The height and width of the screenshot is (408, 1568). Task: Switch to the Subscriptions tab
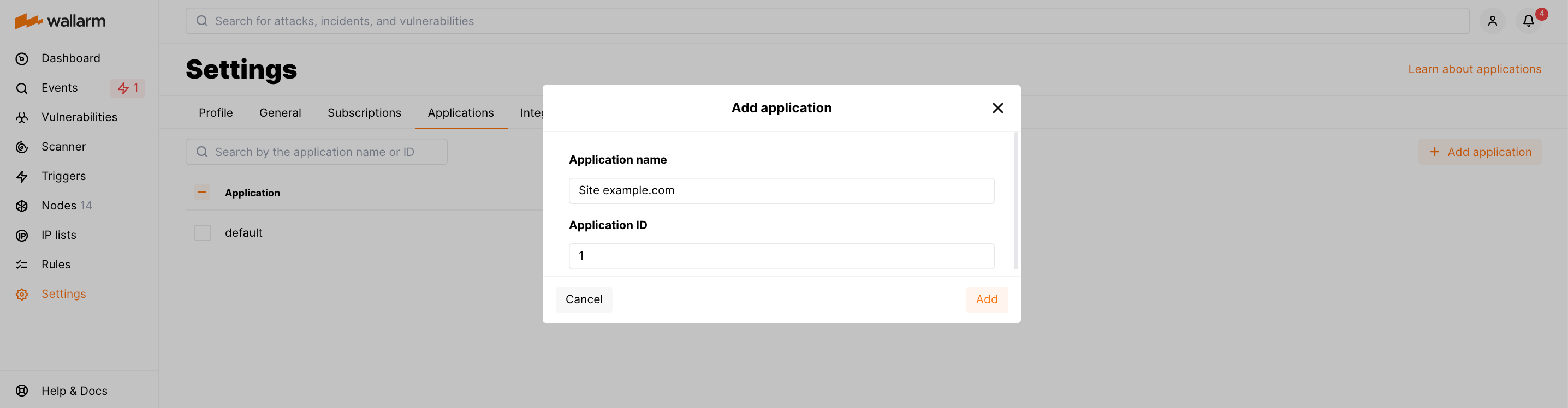click(x=364, y=112)
